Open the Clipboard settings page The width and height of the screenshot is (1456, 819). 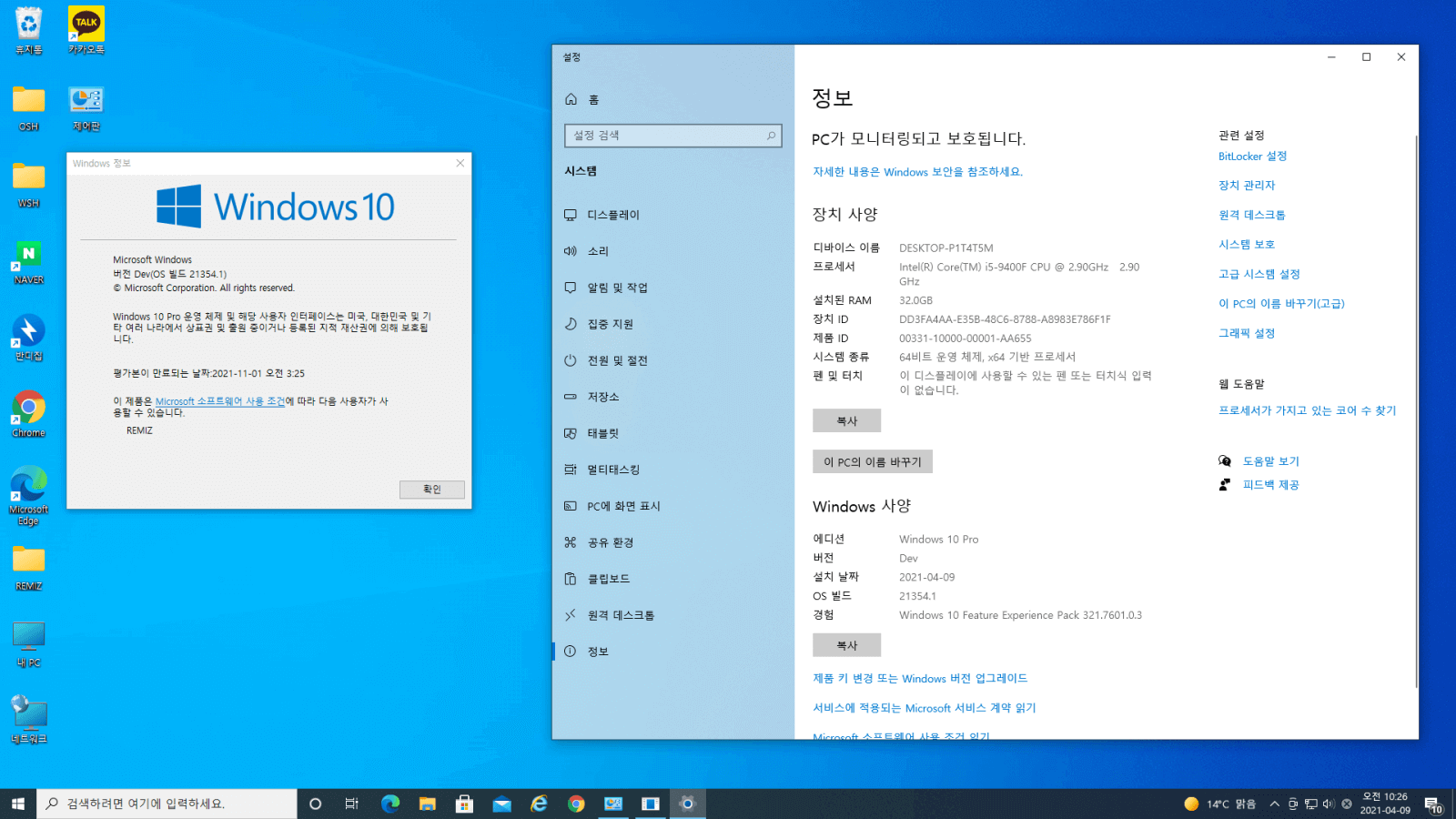click(x=673, y=579)
